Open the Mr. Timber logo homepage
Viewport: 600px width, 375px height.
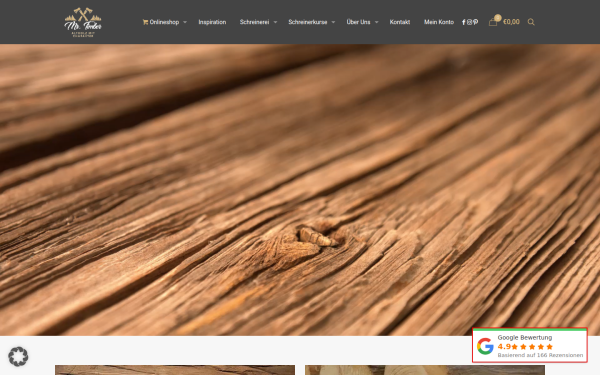[83, 22]
